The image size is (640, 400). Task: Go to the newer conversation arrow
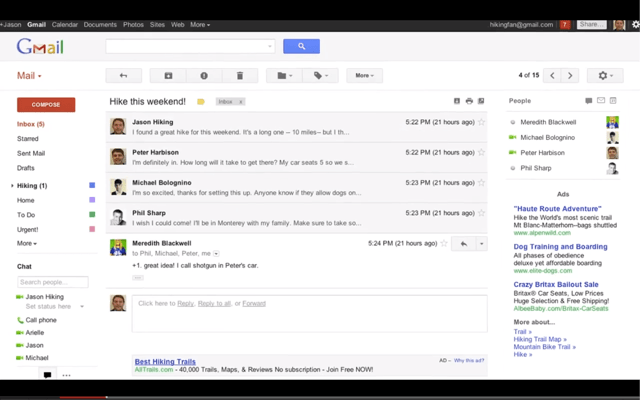(x=552, y=76)
